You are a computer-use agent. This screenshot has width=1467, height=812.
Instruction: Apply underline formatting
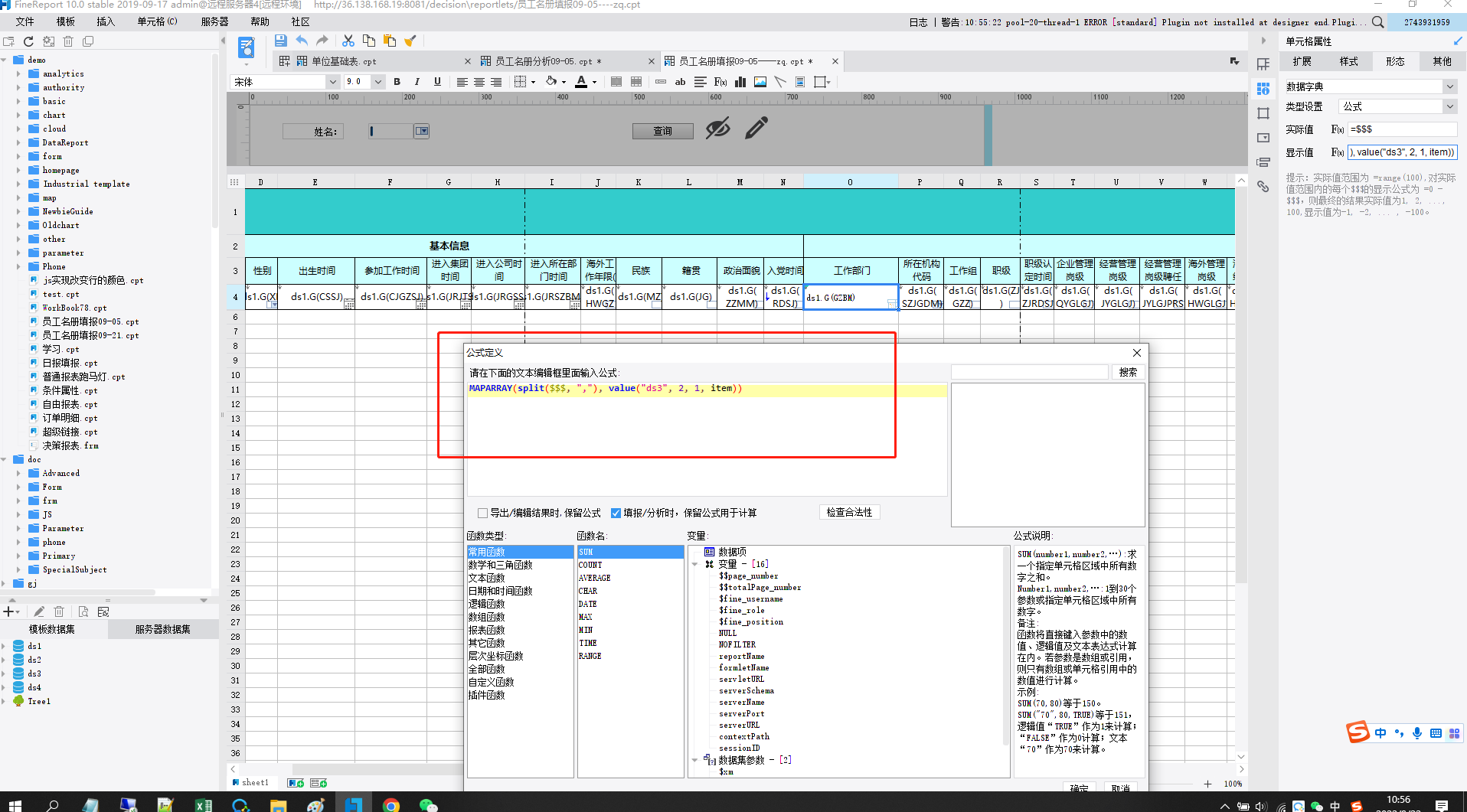(437, 82)
